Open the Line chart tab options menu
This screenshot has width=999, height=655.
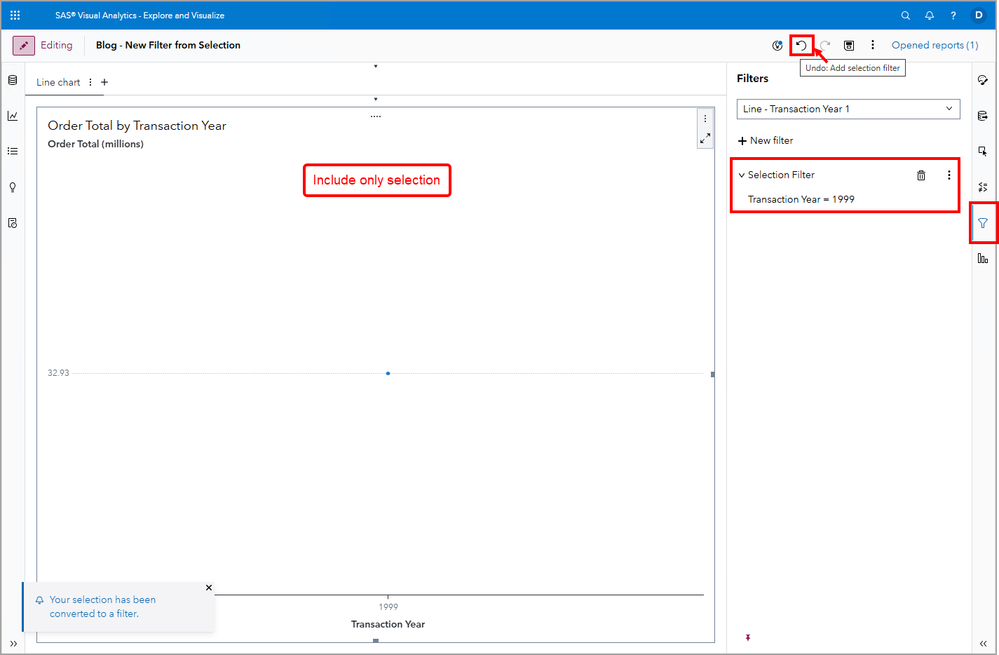click(x=90, y=82)
